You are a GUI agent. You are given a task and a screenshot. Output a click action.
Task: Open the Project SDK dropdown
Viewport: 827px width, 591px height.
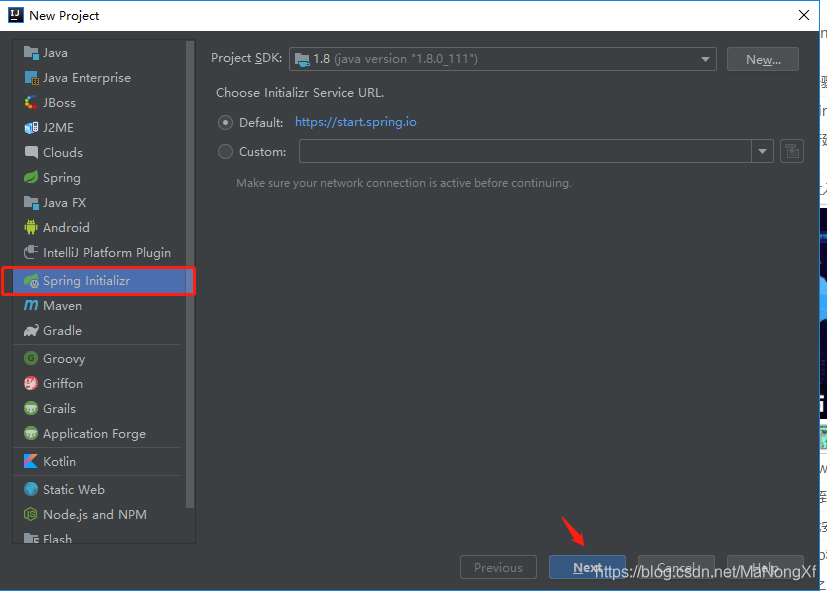click(x=503, y=59)
